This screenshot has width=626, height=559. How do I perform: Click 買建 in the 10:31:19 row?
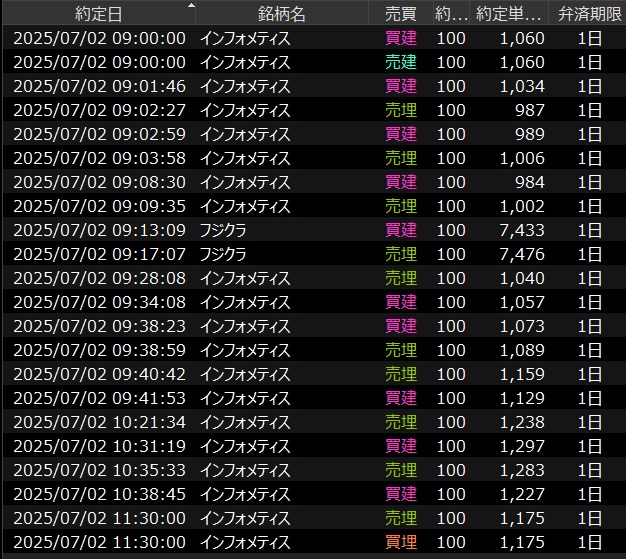(401, 446)
